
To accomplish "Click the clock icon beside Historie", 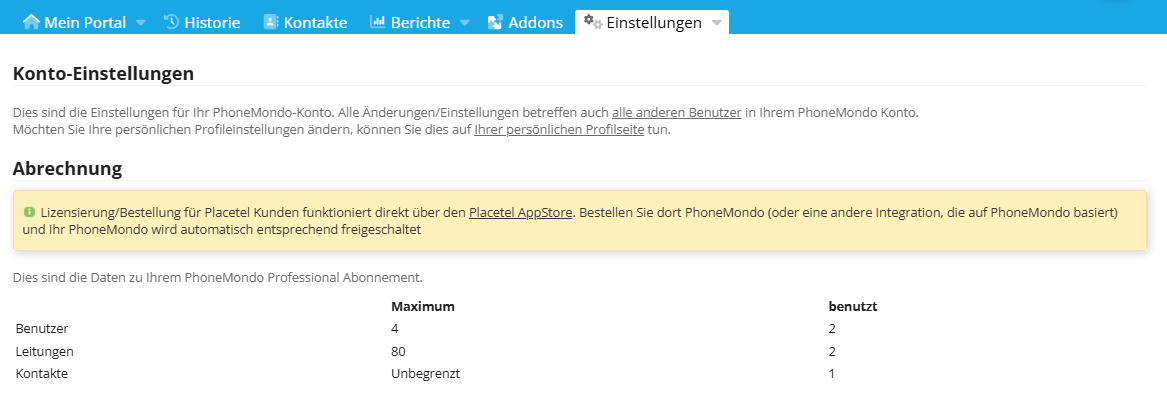I will [171, 22].
